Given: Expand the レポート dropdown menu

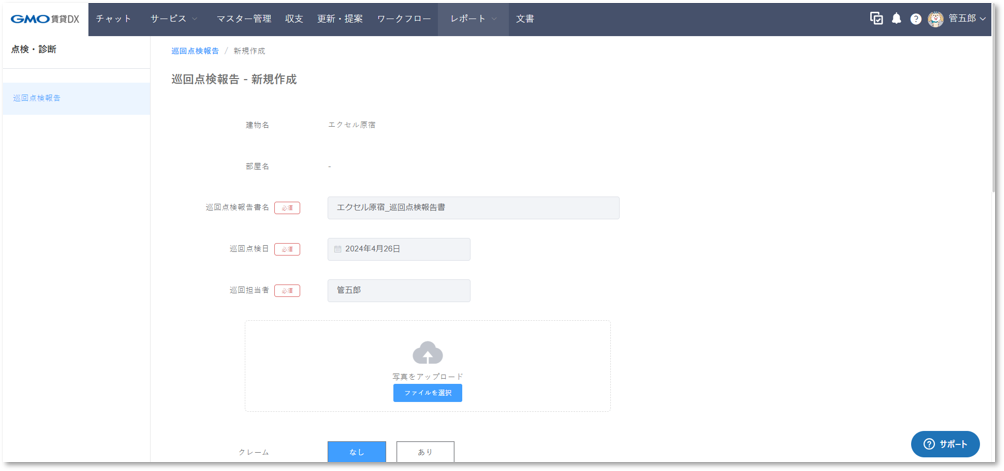Looking at the screenshot, I should (x=473, y=19).
